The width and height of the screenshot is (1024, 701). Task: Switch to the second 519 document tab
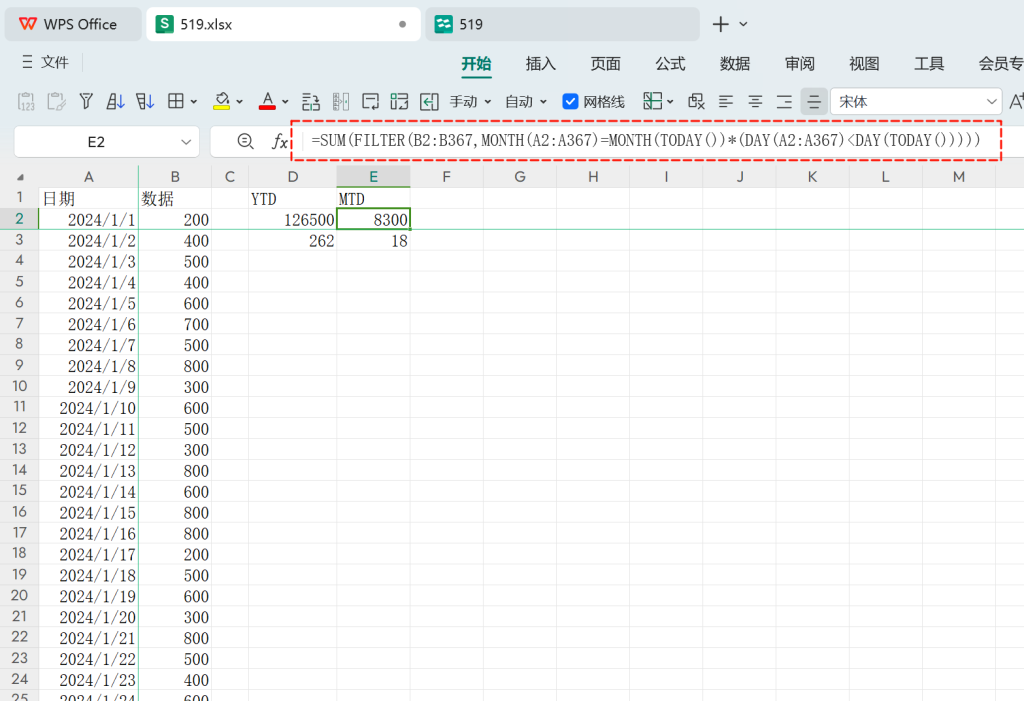point(562,24)
